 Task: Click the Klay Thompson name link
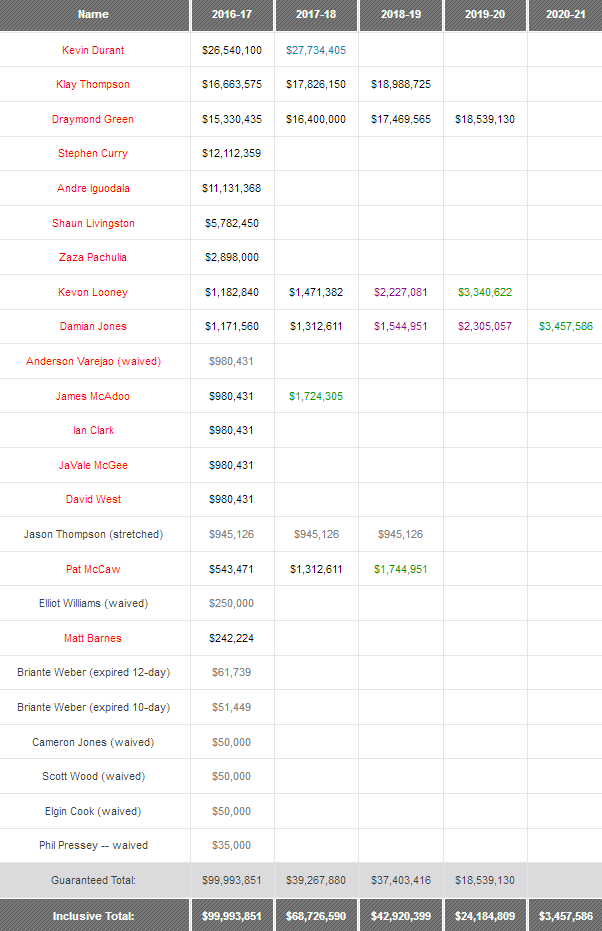[x=93, y=85]
